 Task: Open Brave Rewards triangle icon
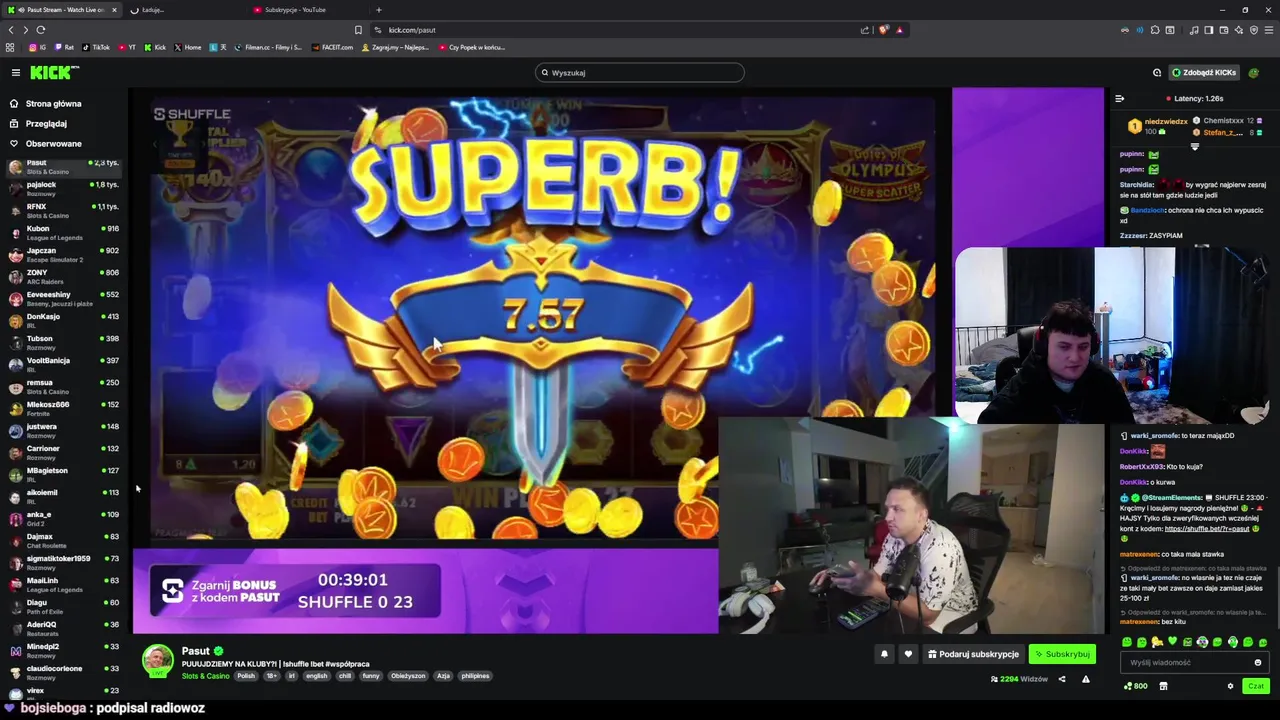point(899,30)
